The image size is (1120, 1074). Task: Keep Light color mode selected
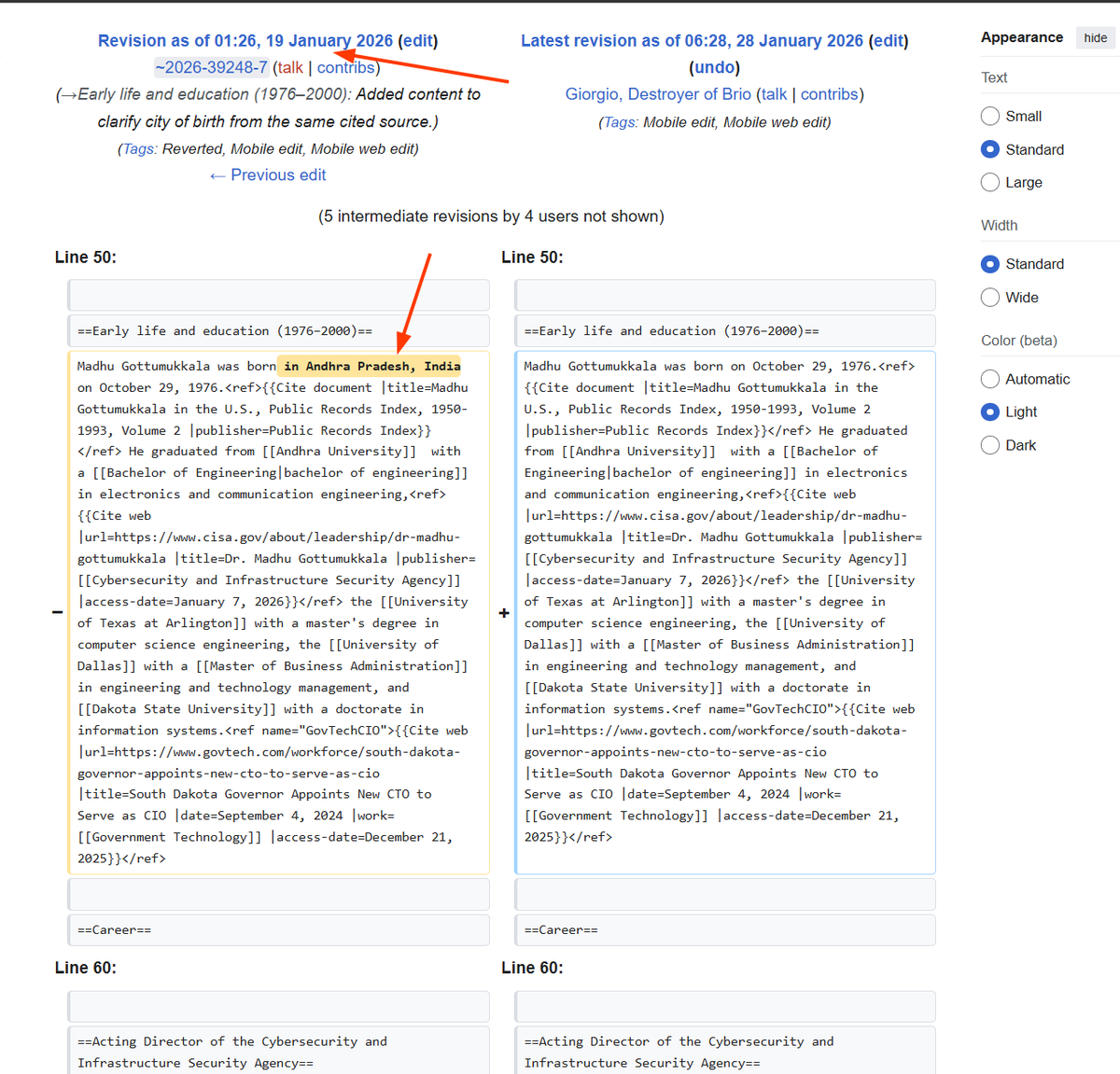coord(989,411)
